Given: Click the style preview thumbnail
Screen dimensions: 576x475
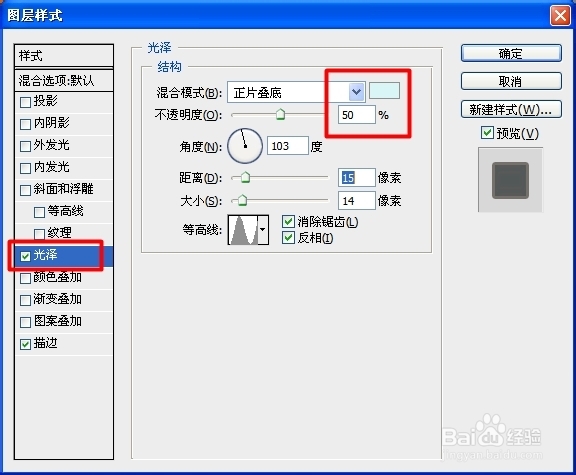Looking at the screenshot, I should (510, 180).
